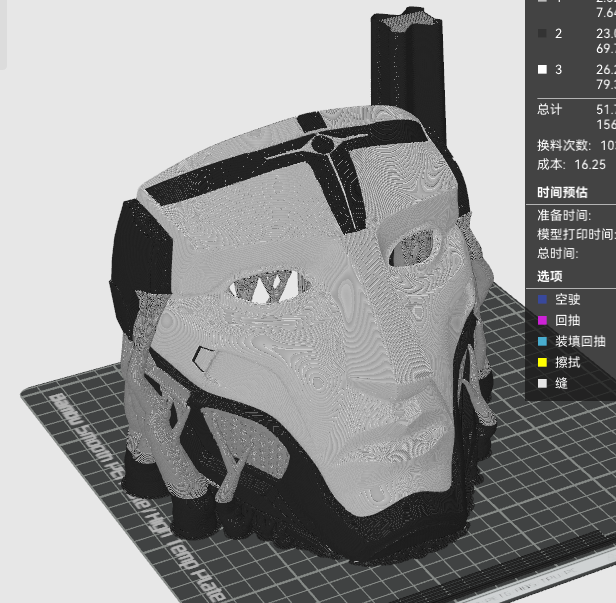Click the 换料次数 filament change count label

564,145
